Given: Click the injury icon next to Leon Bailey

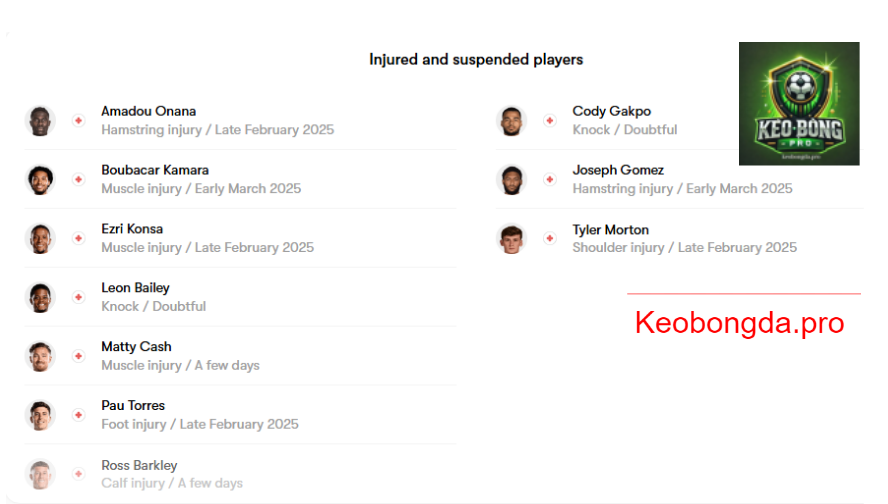Looking at the screenshot, I should [x=79, y=297].
